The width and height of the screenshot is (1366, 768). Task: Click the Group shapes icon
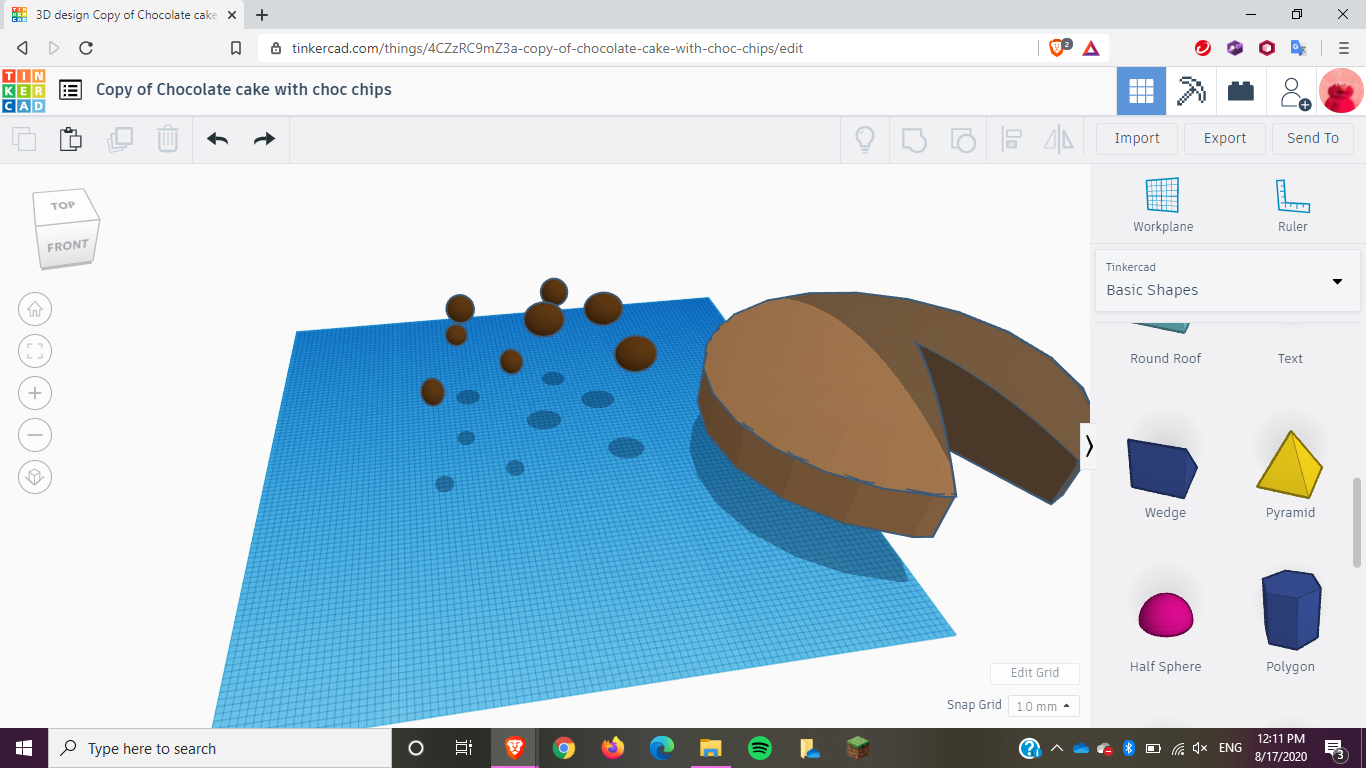click(x=914, y=139)
